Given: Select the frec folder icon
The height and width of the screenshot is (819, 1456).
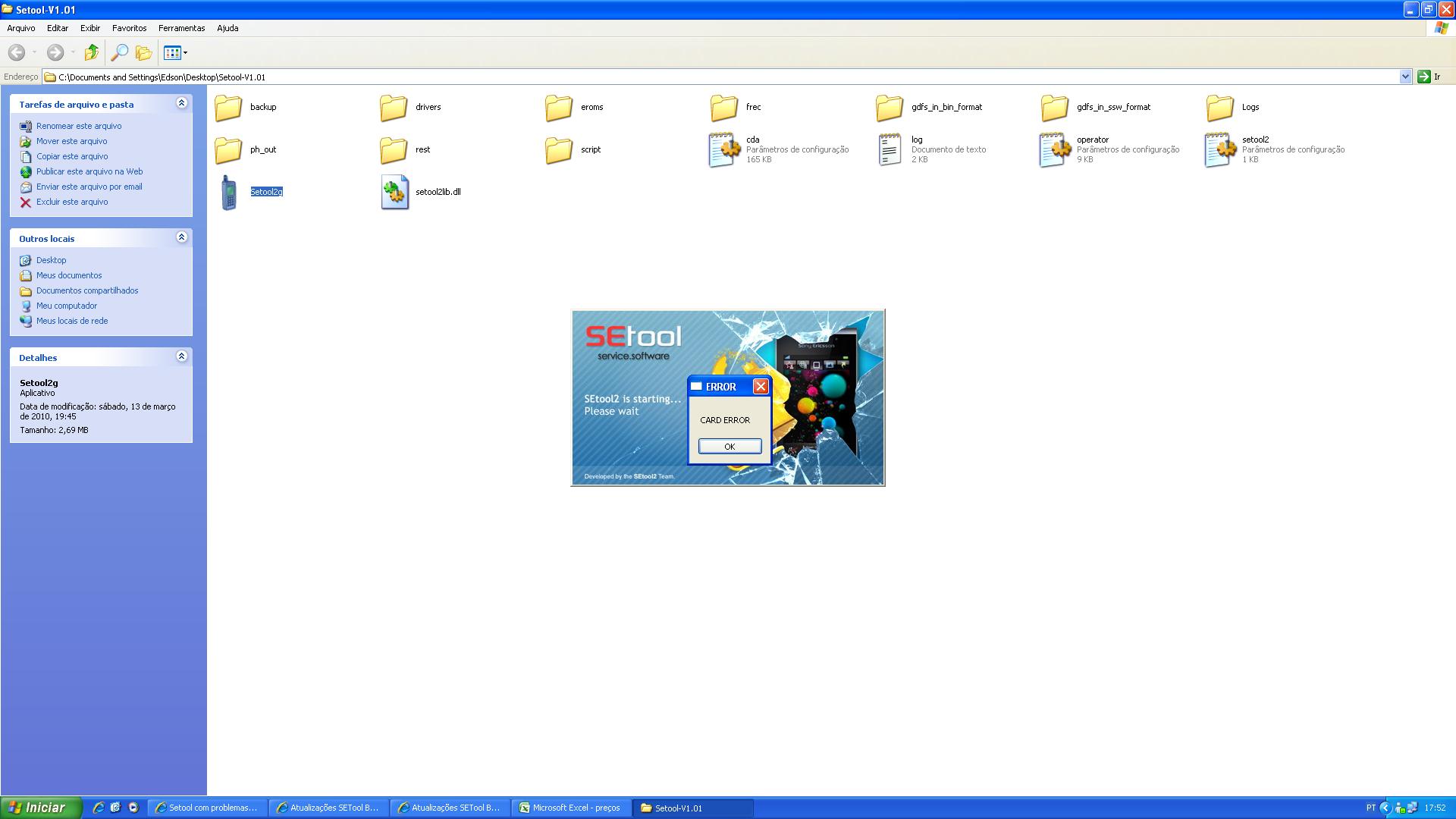Looking at the screenshot, I should [x=724, y=108].
